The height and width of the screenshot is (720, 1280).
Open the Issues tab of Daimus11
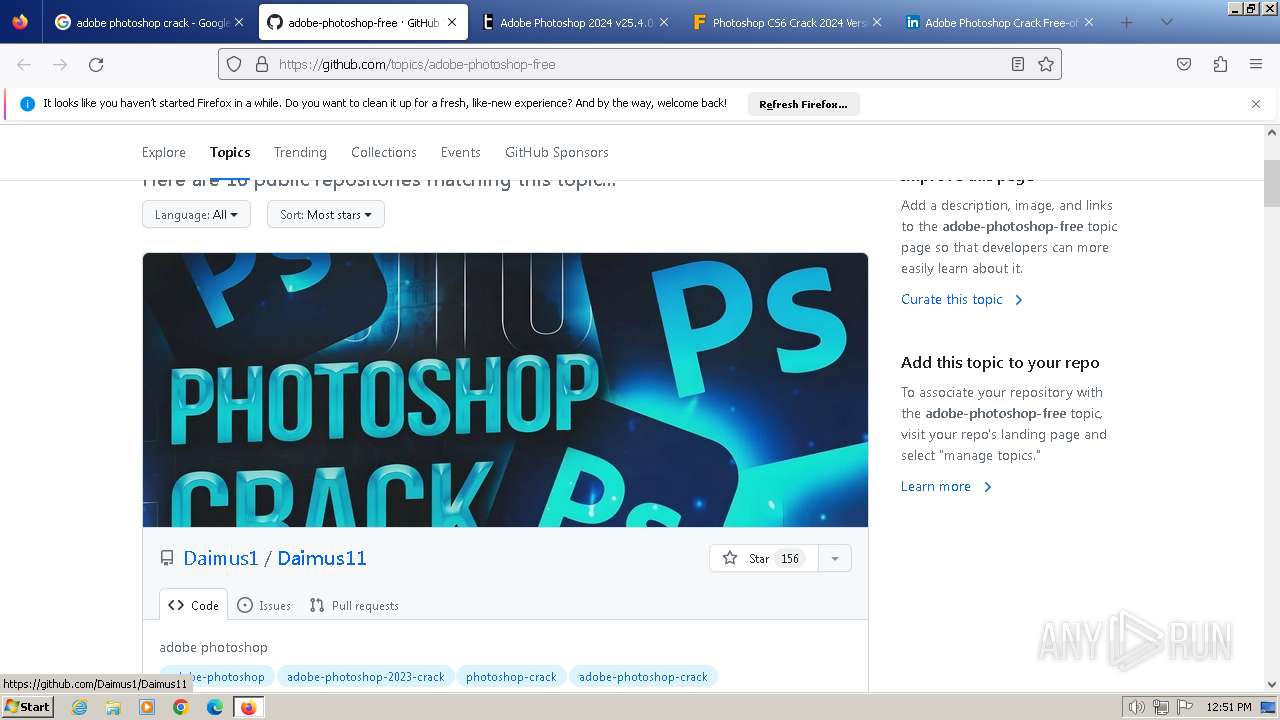[x=264, y=605]
